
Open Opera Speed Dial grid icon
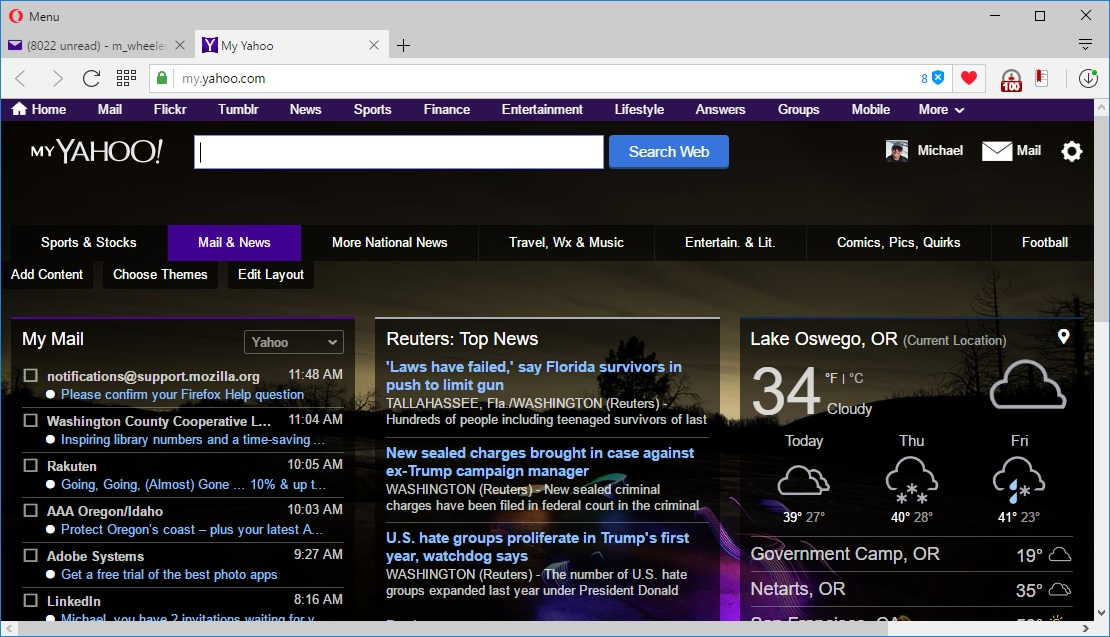click(126, 78)
